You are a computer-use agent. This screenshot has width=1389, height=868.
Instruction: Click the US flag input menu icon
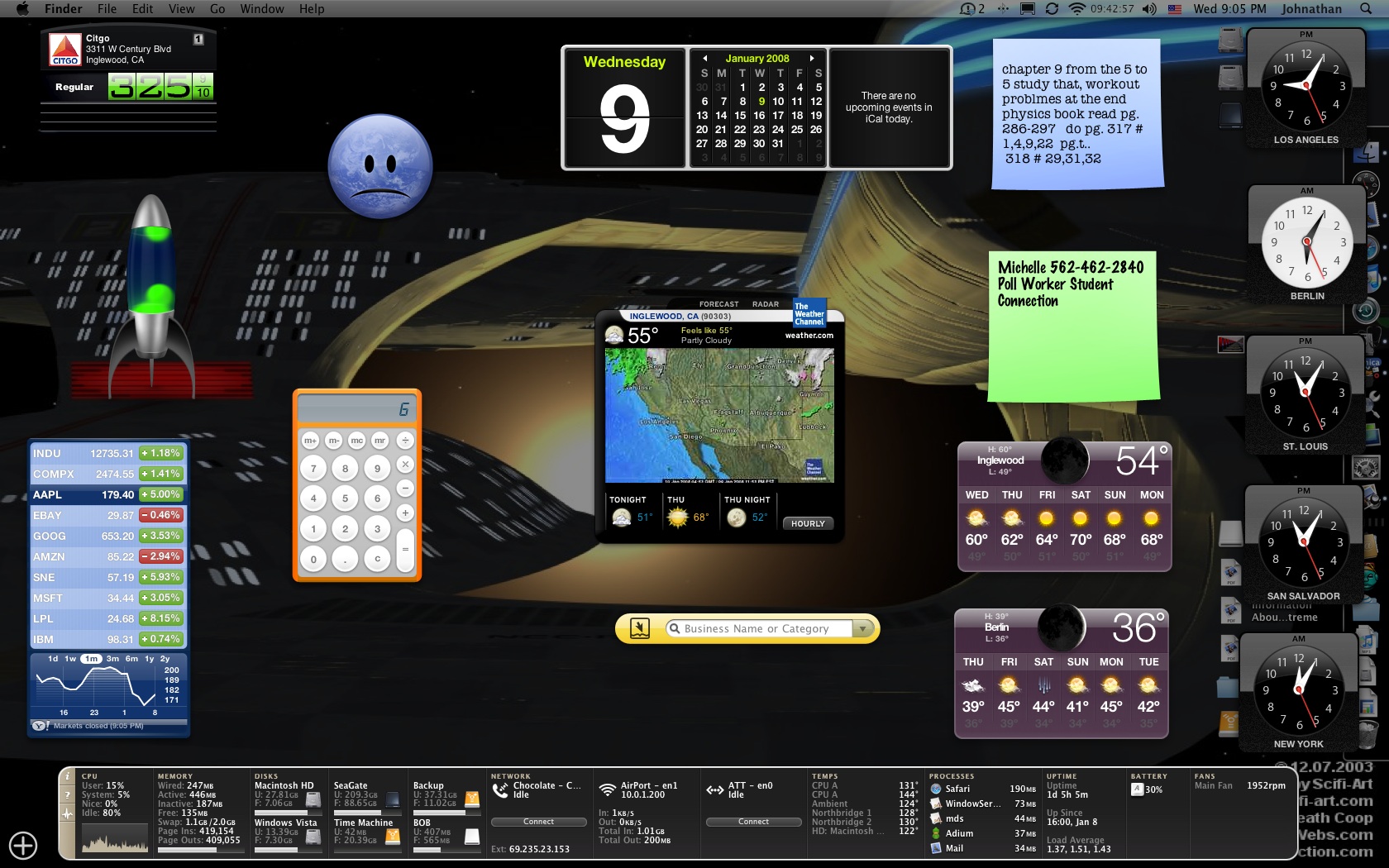pos(1175,9)
